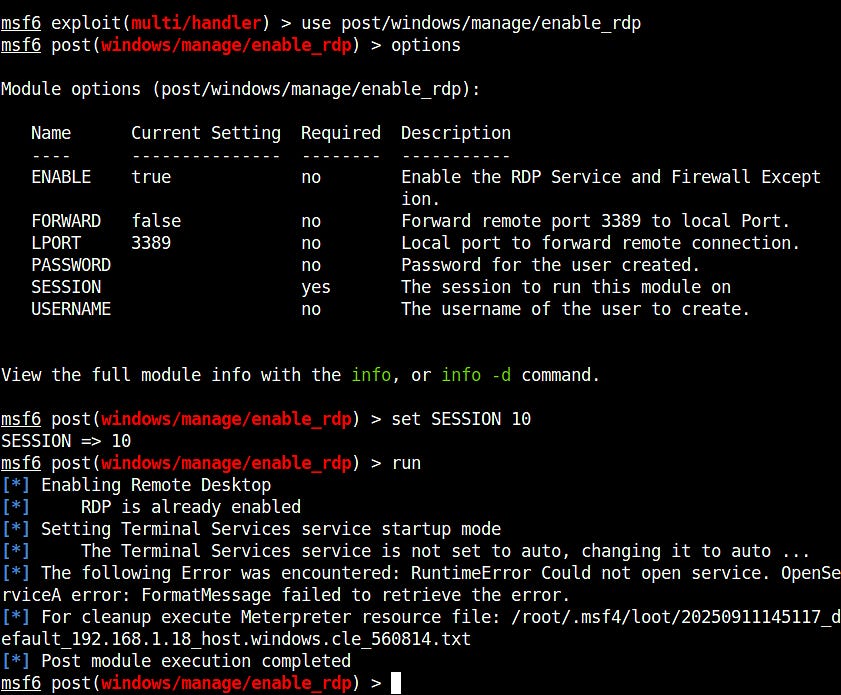Click the 'true' value for ENABLE
The width and height of the screenshot is (841, 695).
point(151,177)
